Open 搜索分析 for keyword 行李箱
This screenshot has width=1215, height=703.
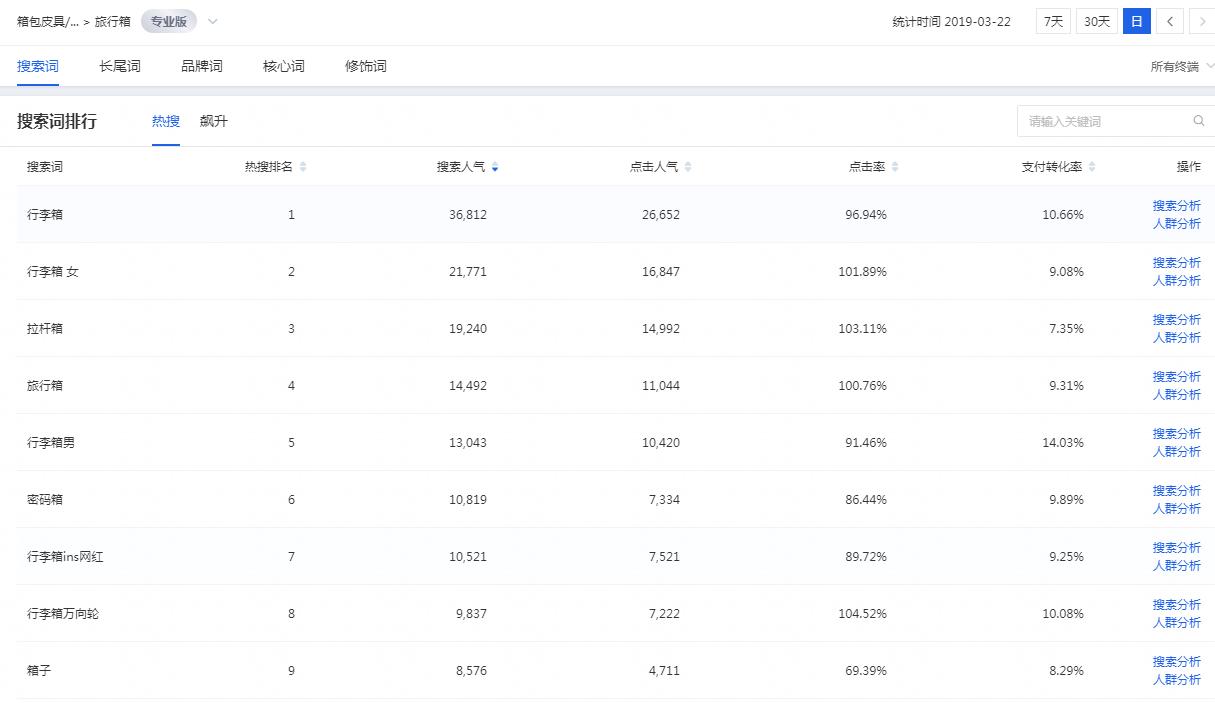1177,205
